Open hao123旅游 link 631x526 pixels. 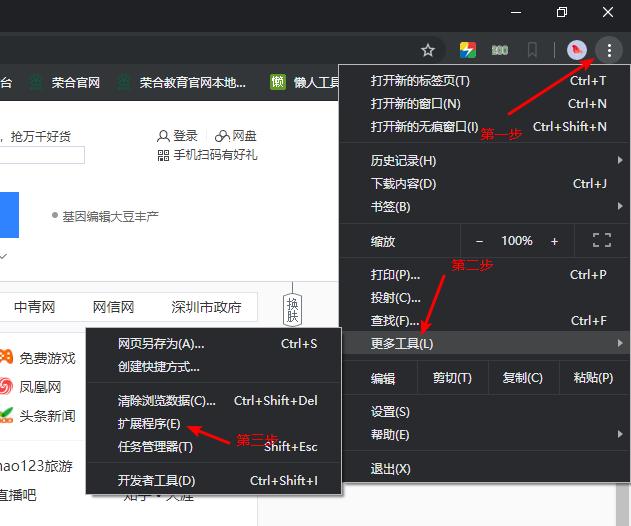35,466
